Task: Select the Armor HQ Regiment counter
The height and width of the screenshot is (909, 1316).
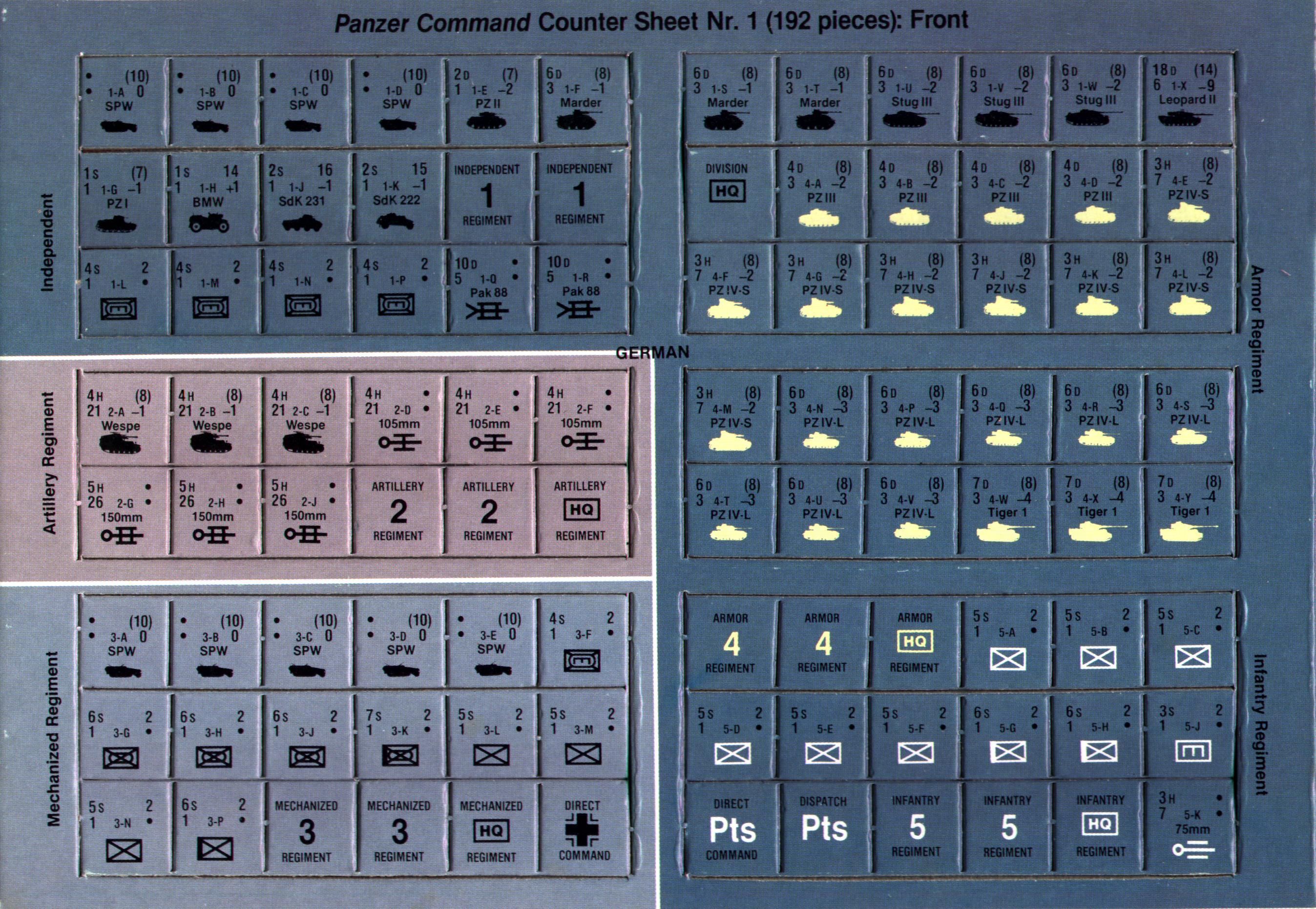Action: tap(914, 642)
